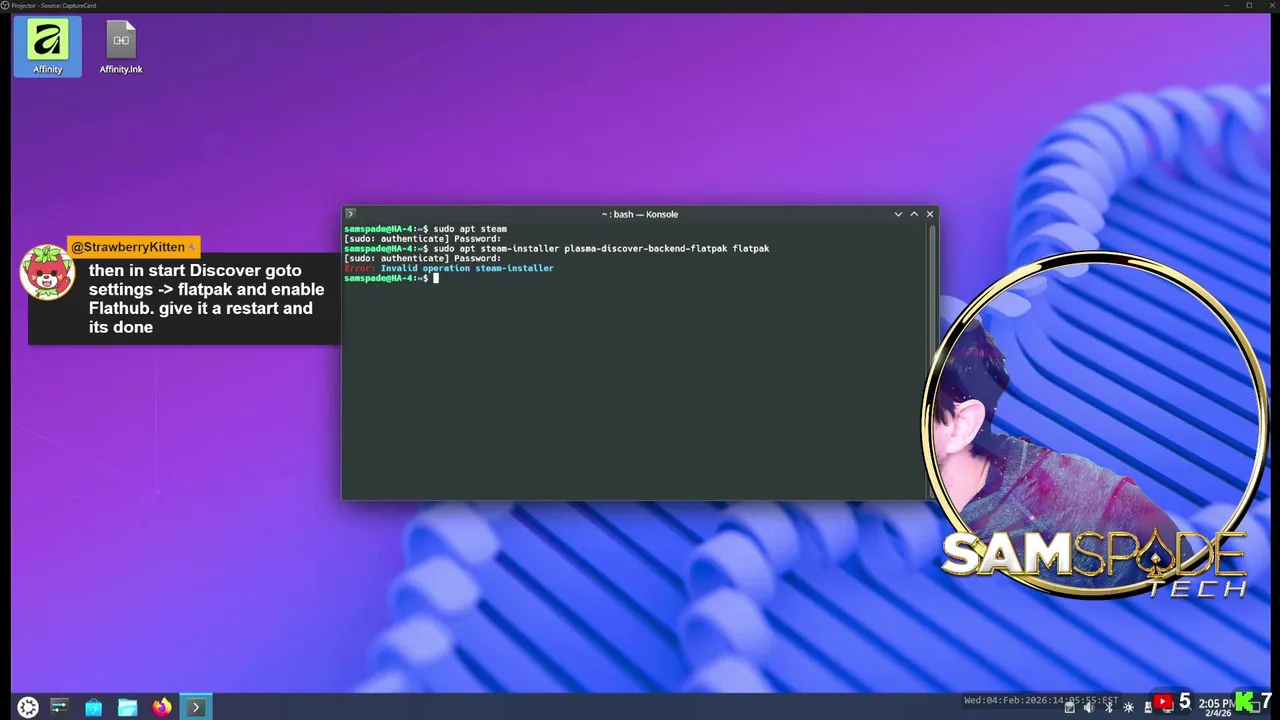Open System Settings from the taskbar
The image size is (1280, 720).
tap(59, 707)
